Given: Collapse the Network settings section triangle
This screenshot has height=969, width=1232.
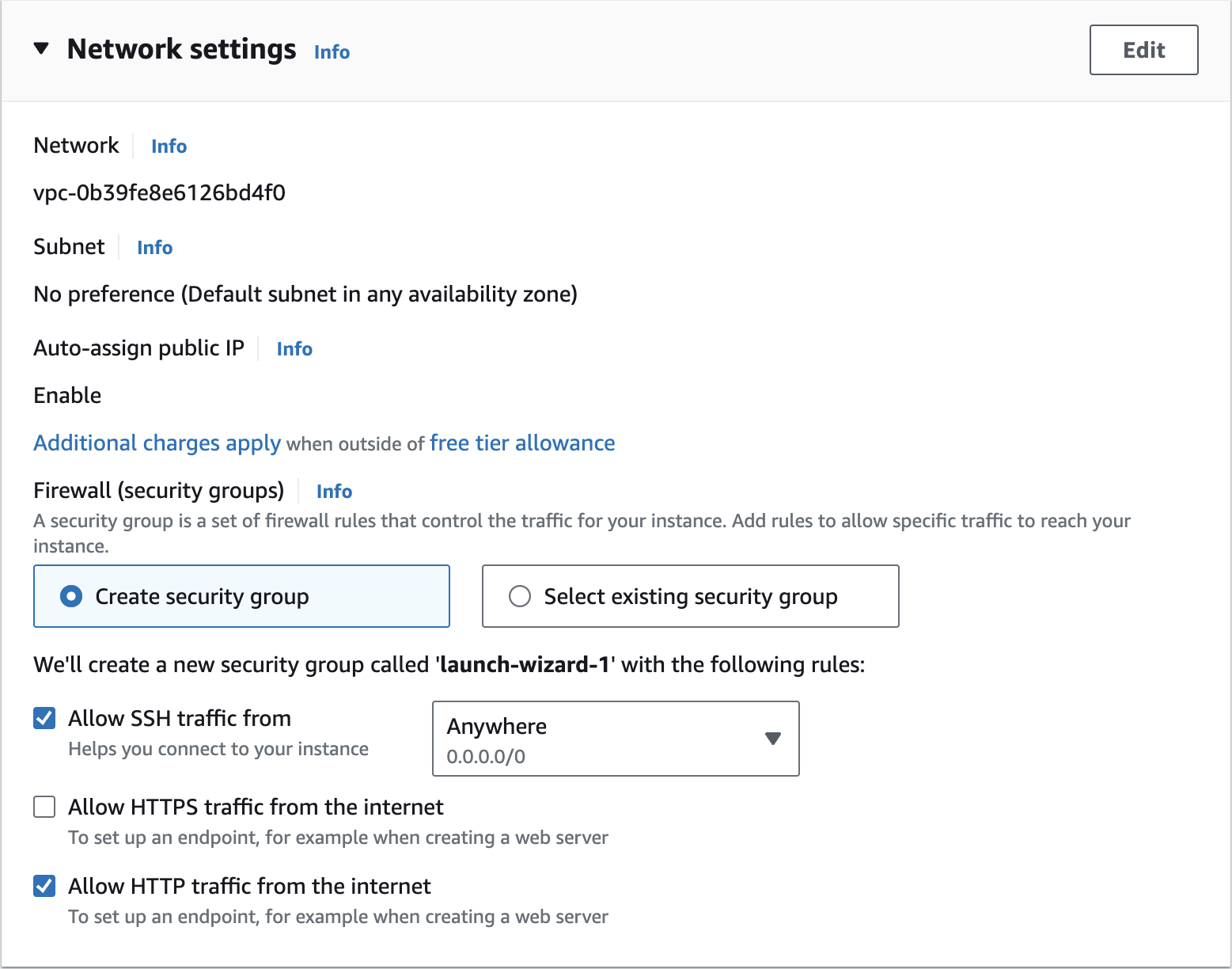Looking at the screenshot, I should point(41,49).
